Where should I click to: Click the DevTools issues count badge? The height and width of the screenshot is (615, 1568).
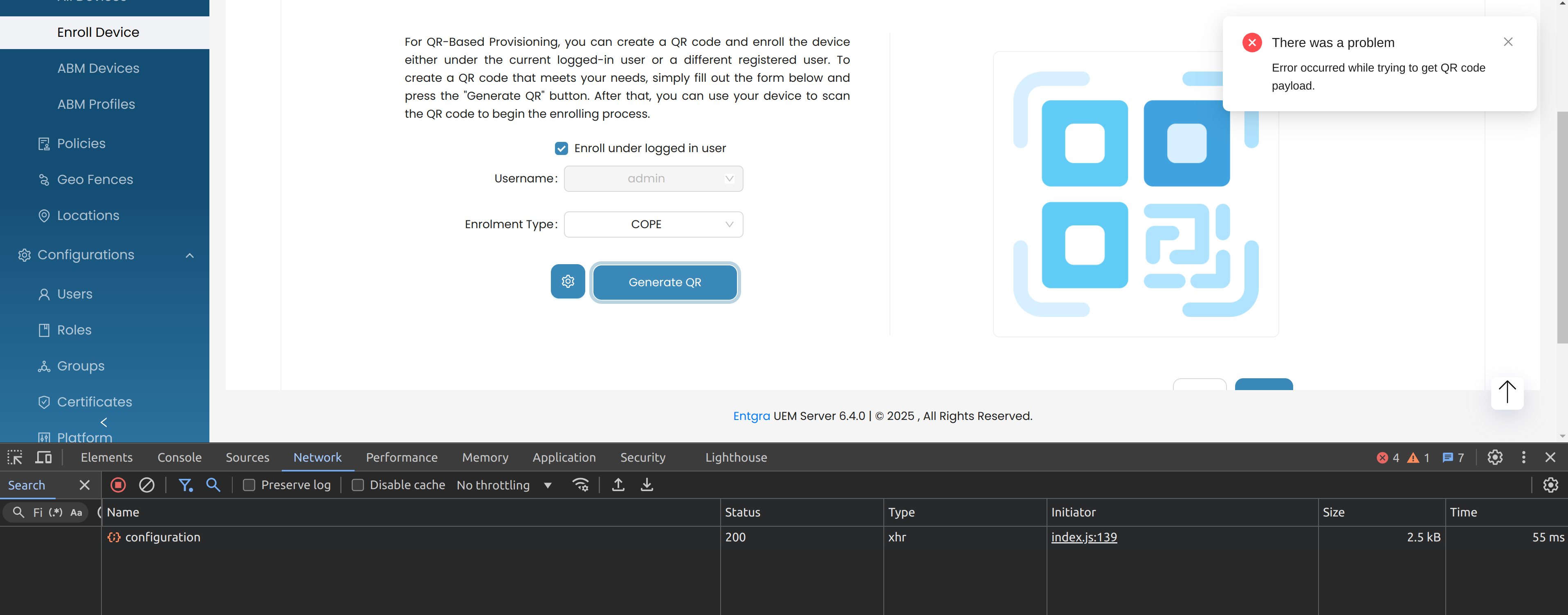(1453, 458)
